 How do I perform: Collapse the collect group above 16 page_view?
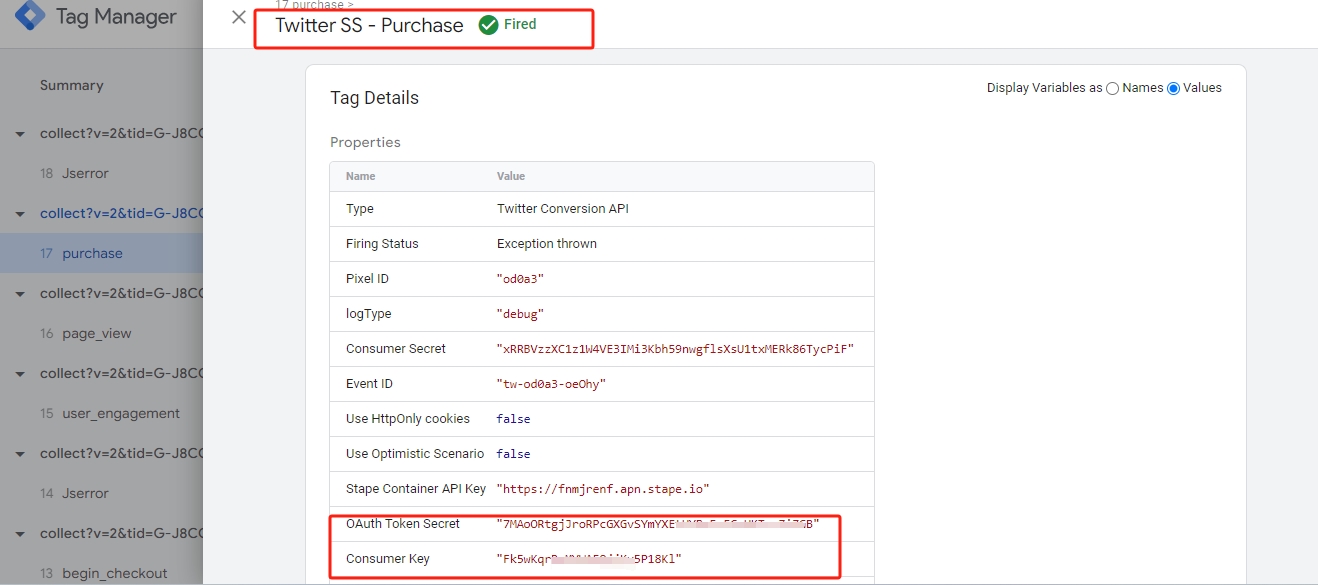(20, 294)
